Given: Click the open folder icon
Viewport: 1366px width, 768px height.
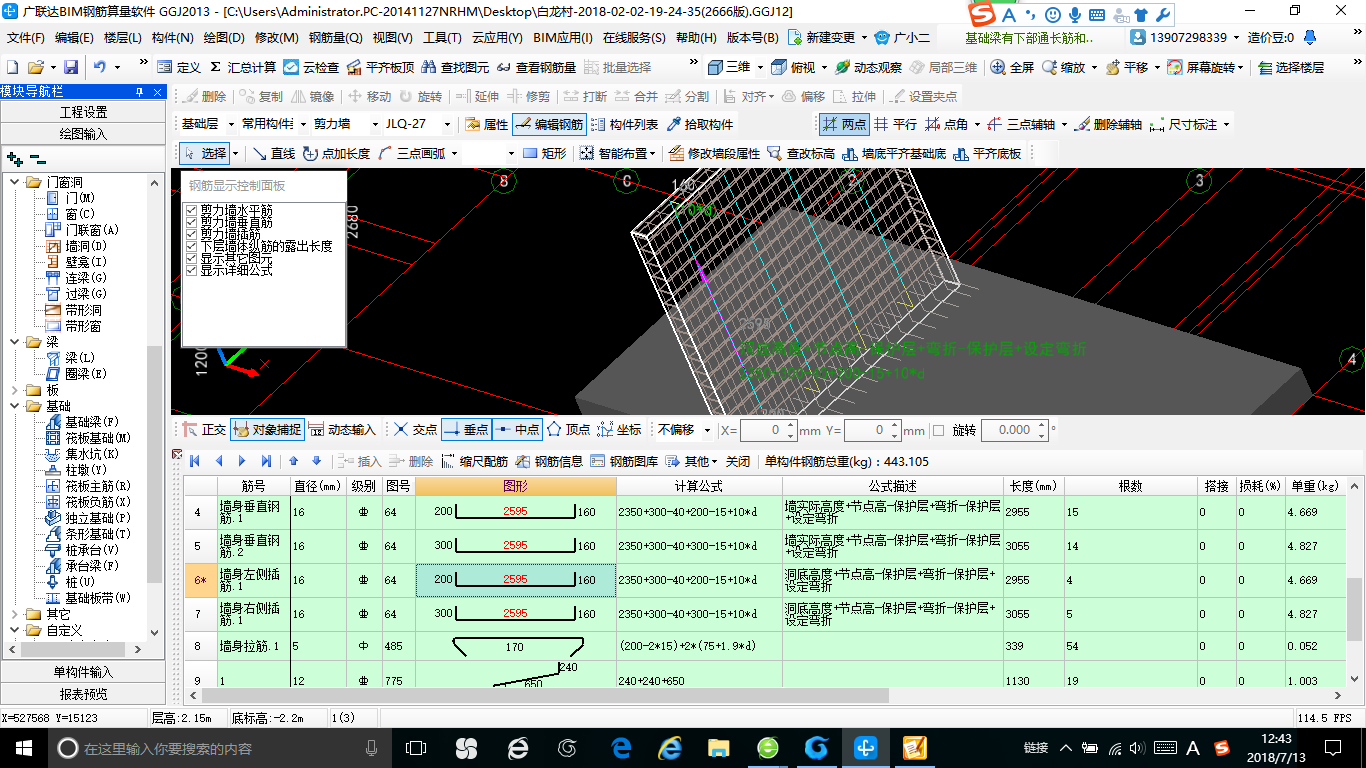Looking at the screenshot, I should click(36, 67).
